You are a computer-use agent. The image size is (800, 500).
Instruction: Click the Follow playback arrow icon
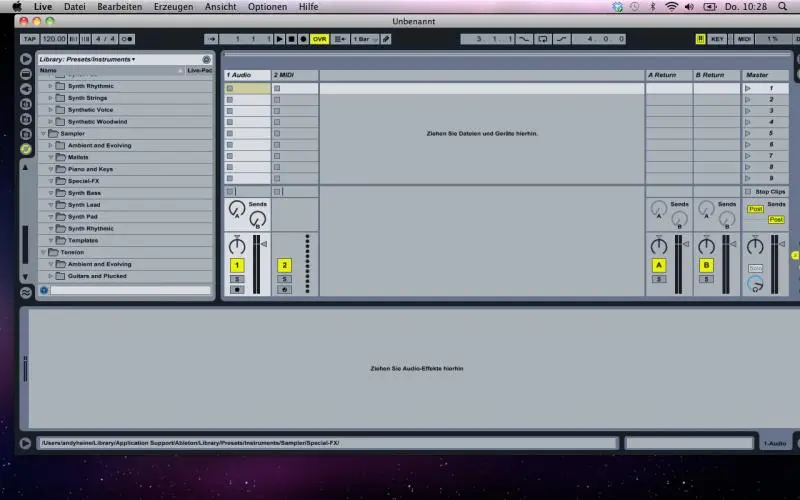pos(211,39)
